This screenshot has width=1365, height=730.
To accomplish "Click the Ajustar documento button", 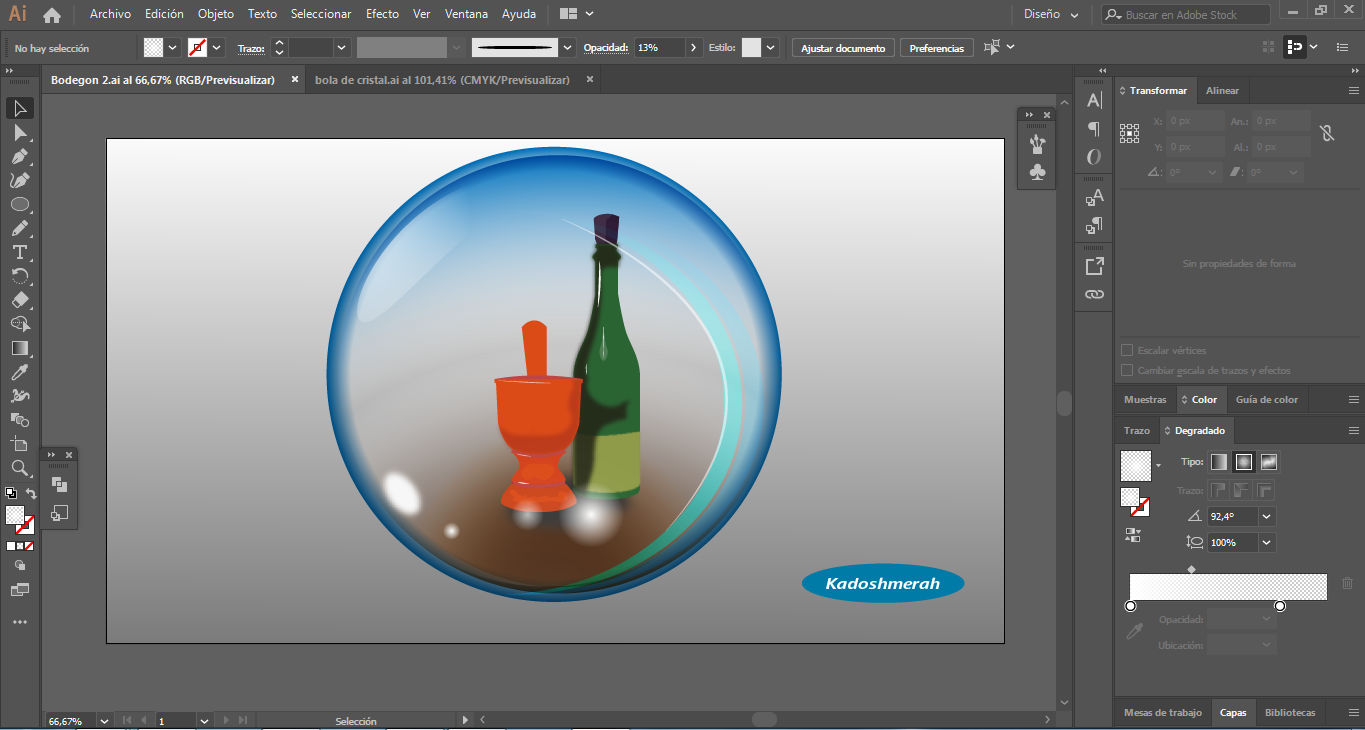I will point(843,48).
